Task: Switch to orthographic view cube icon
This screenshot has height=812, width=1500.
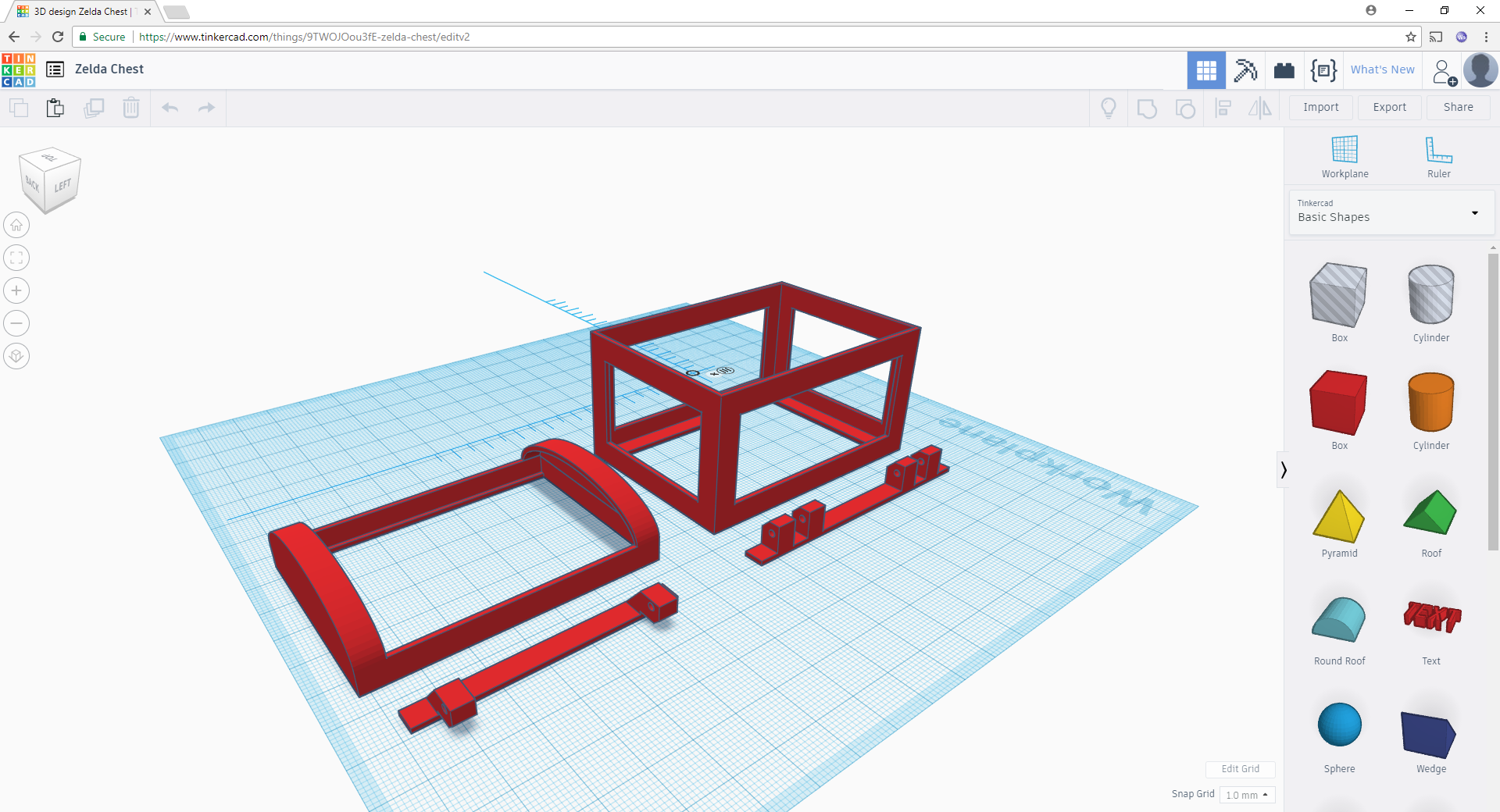Action: pos(16,356)
